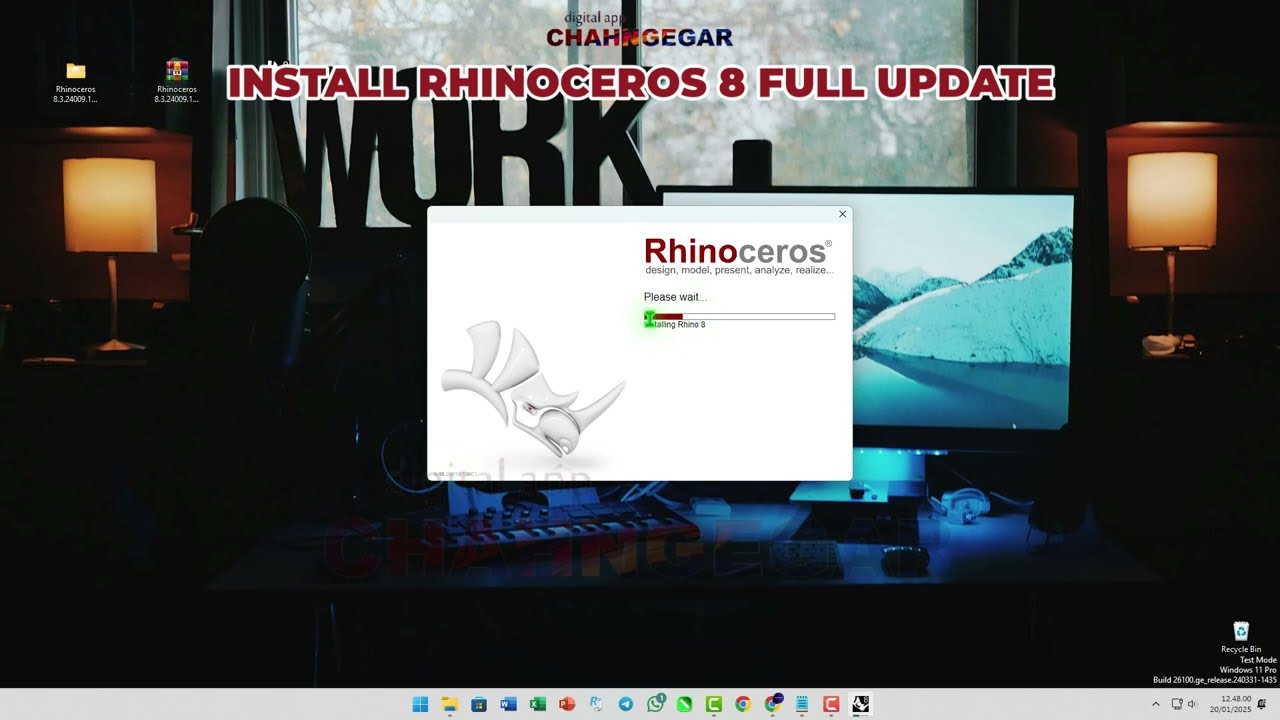The width and height of the screenshot is (1280, 720).
Task: Open the Windows Start menu
Action: click(420, 704)
